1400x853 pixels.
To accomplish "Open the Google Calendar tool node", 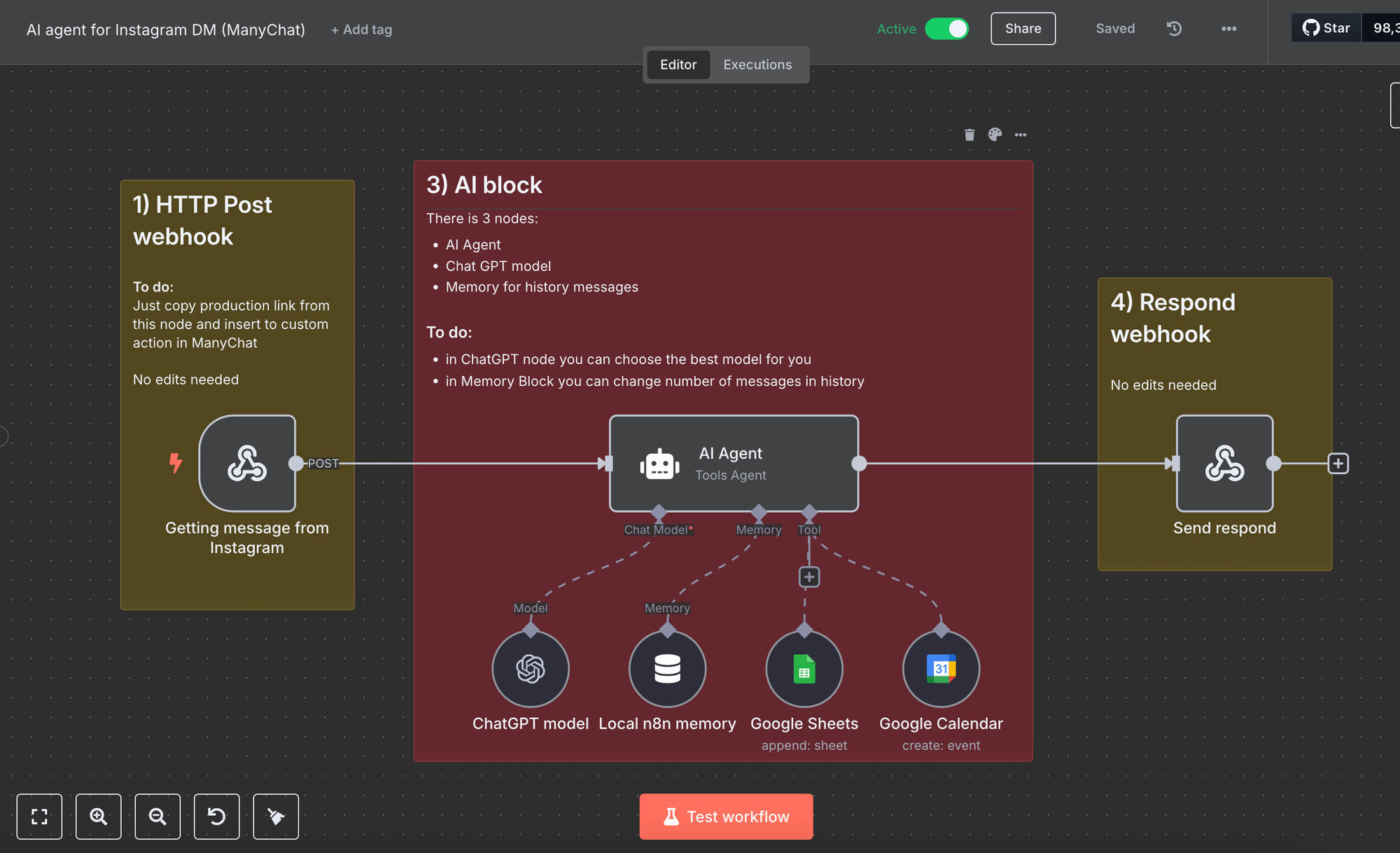I will 941,669.
